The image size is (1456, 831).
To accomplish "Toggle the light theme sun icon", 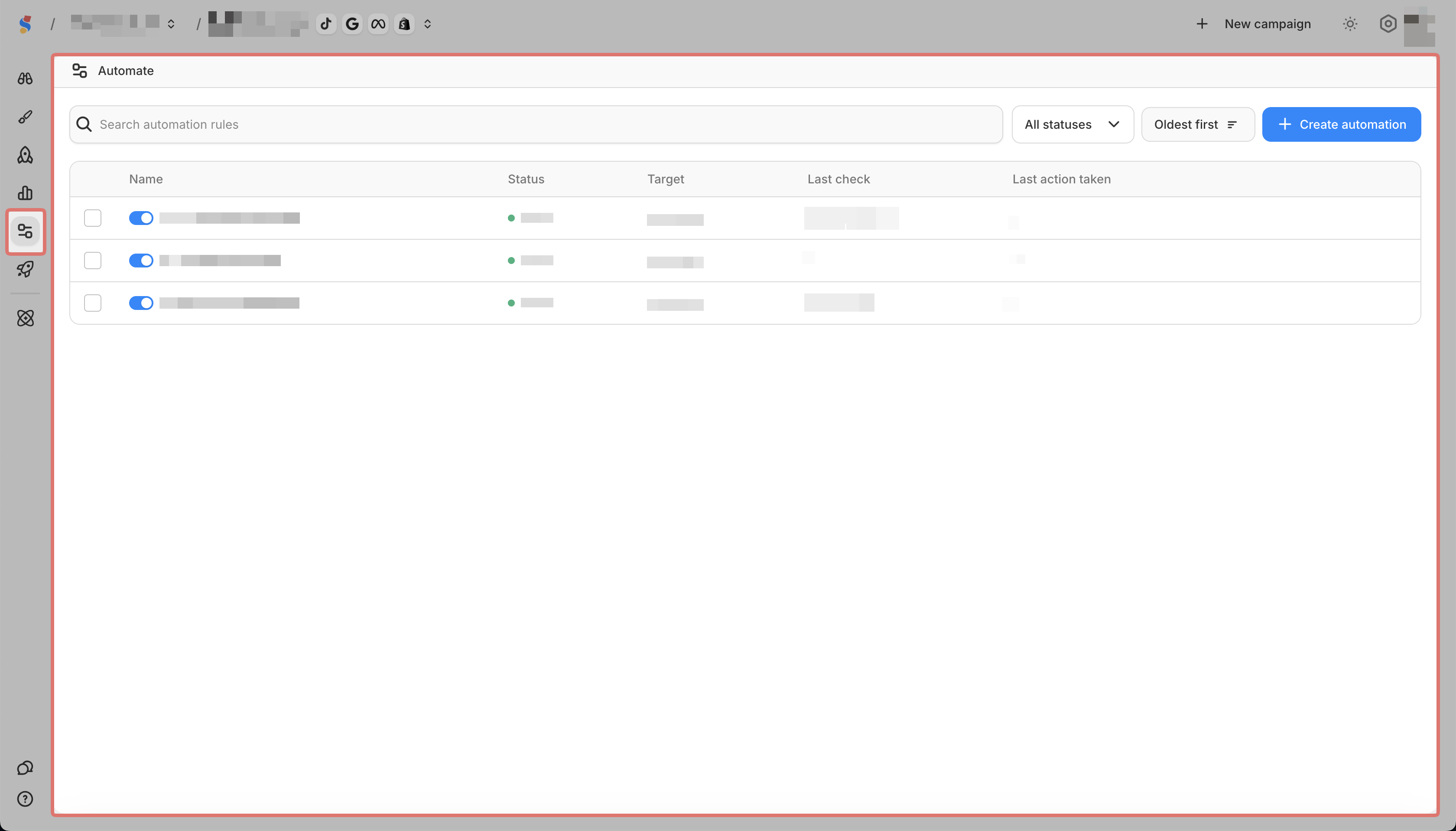I will 1350,24.
